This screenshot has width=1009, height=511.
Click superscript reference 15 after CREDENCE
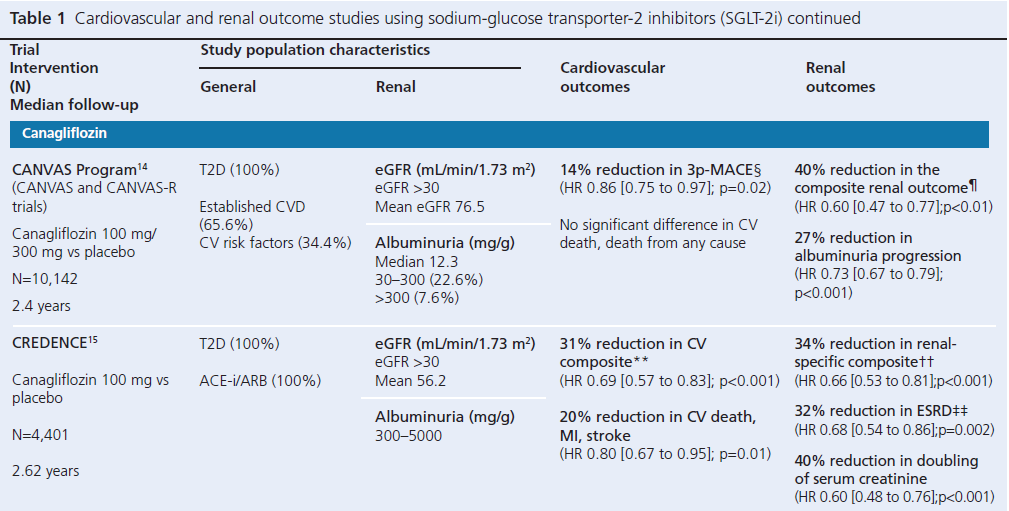[92, 340]
